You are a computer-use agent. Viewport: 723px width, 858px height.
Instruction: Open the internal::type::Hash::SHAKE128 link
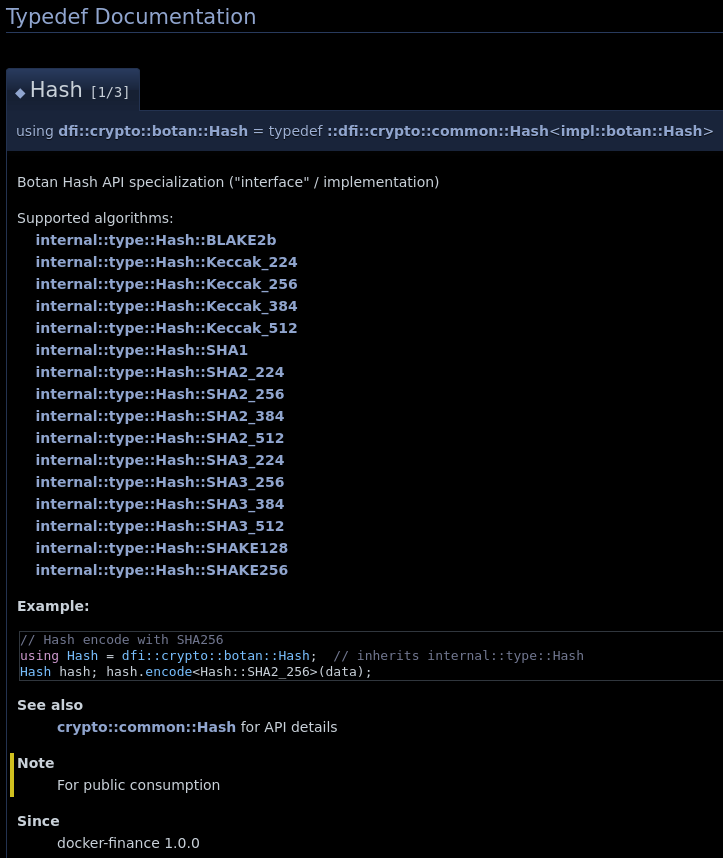click(x=161, y=548)
